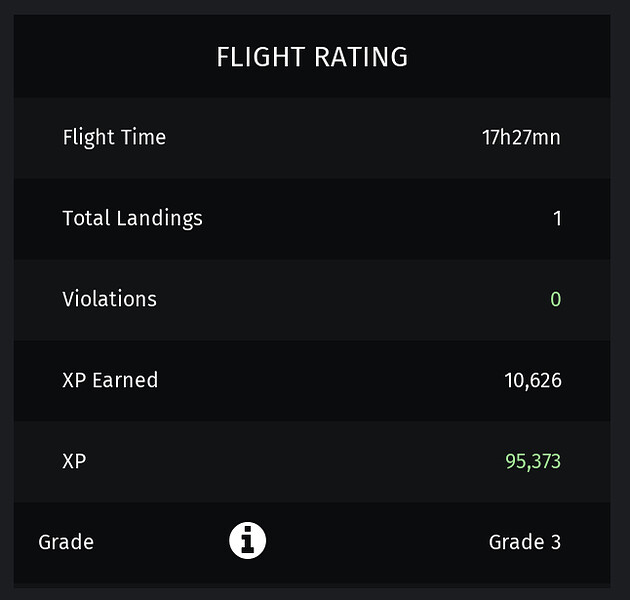Click the 17h27mn flight time value
630x600 pixels.
pyautogui.click(x=521, y=137)
